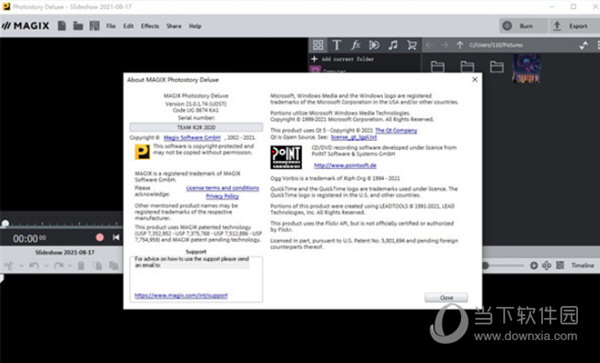Click the redo arrow icon
600x363 pixels.
click(58, 265)
